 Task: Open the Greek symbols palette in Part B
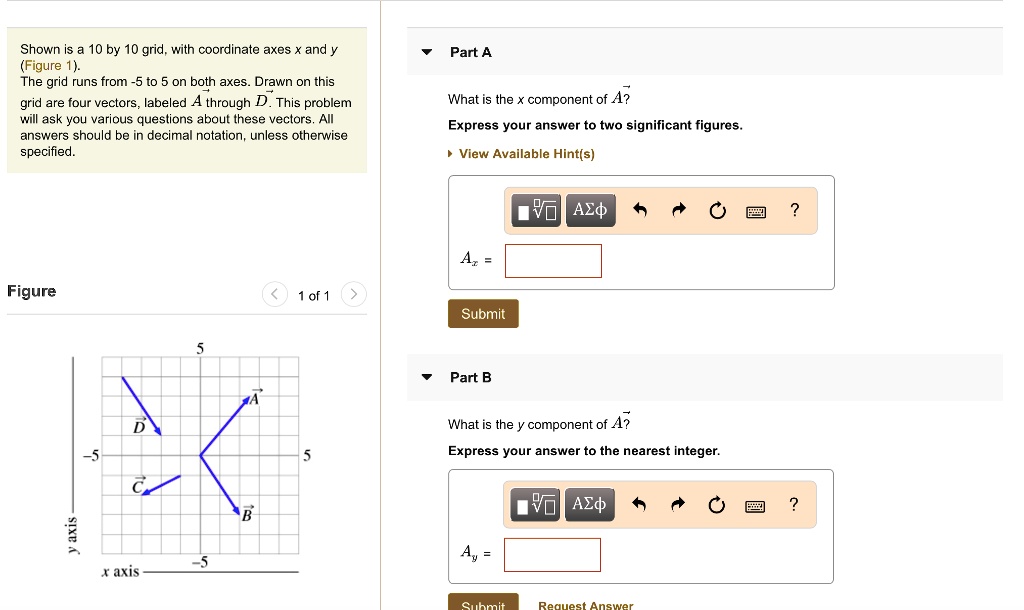coord(590,505)
